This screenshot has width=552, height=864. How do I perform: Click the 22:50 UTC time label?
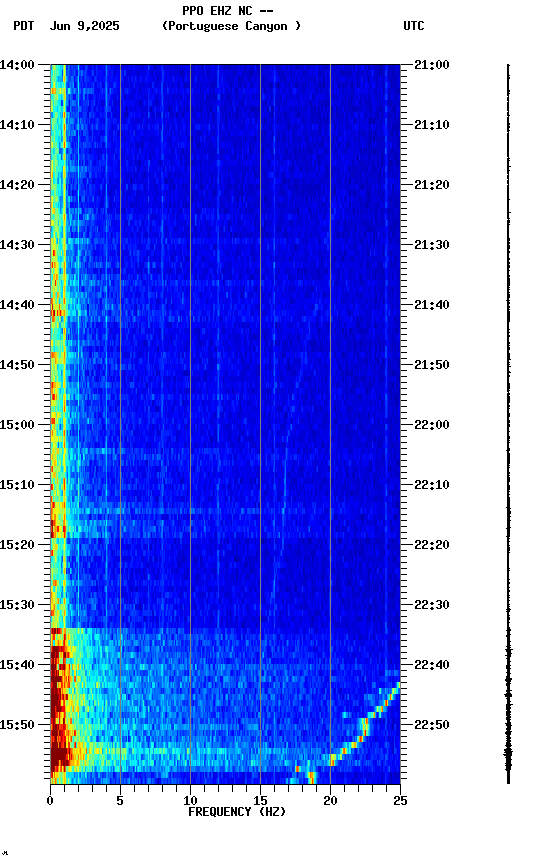click(432, 725)
